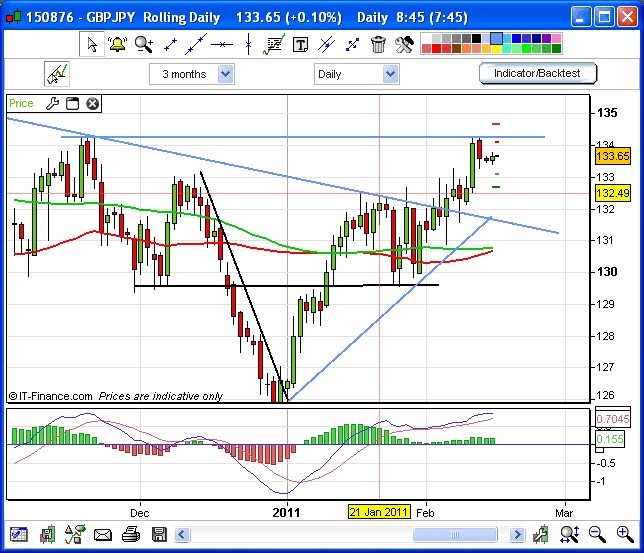Detach the Price panel window icon

[x=72, y=104]
